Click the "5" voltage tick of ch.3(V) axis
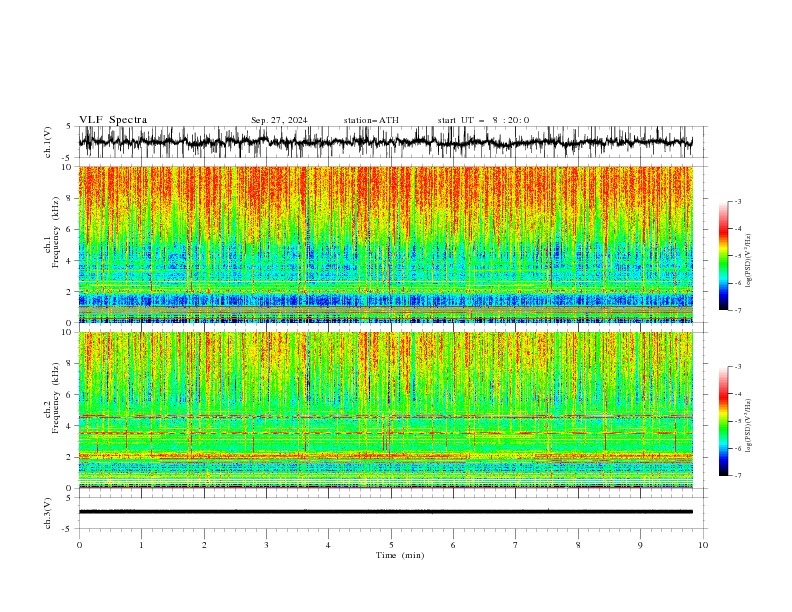Screen dimensions: 792x612 (70, 497)
